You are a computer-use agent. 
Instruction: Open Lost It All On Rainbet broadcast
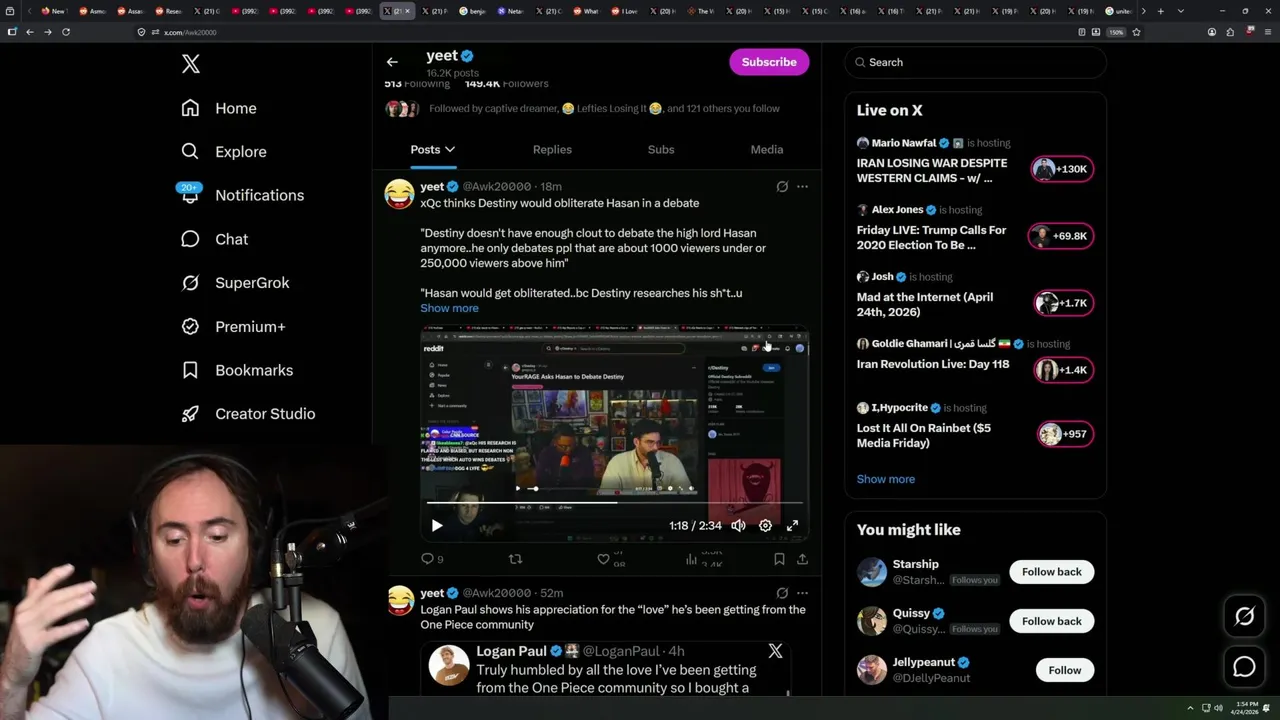pos(976,427)
